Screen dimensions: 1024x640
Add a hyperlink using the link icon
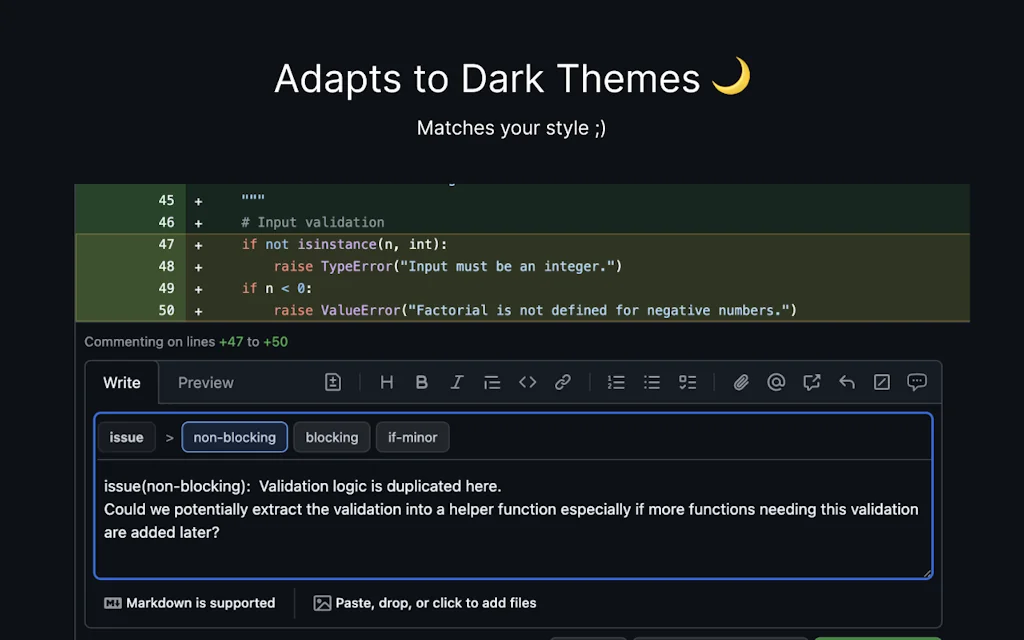coord(563,382)
